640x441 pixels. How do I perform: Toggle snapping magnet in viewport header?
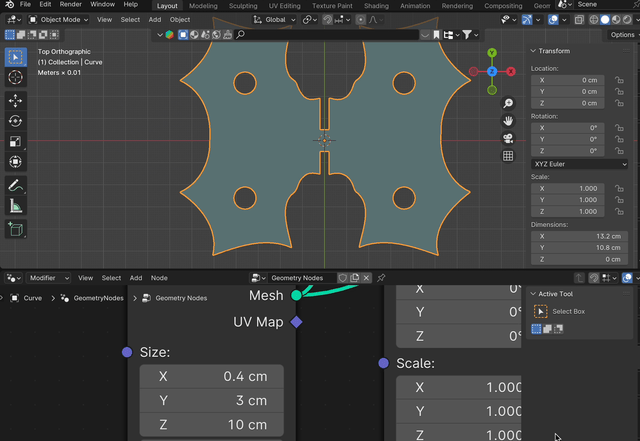(327, 20)
